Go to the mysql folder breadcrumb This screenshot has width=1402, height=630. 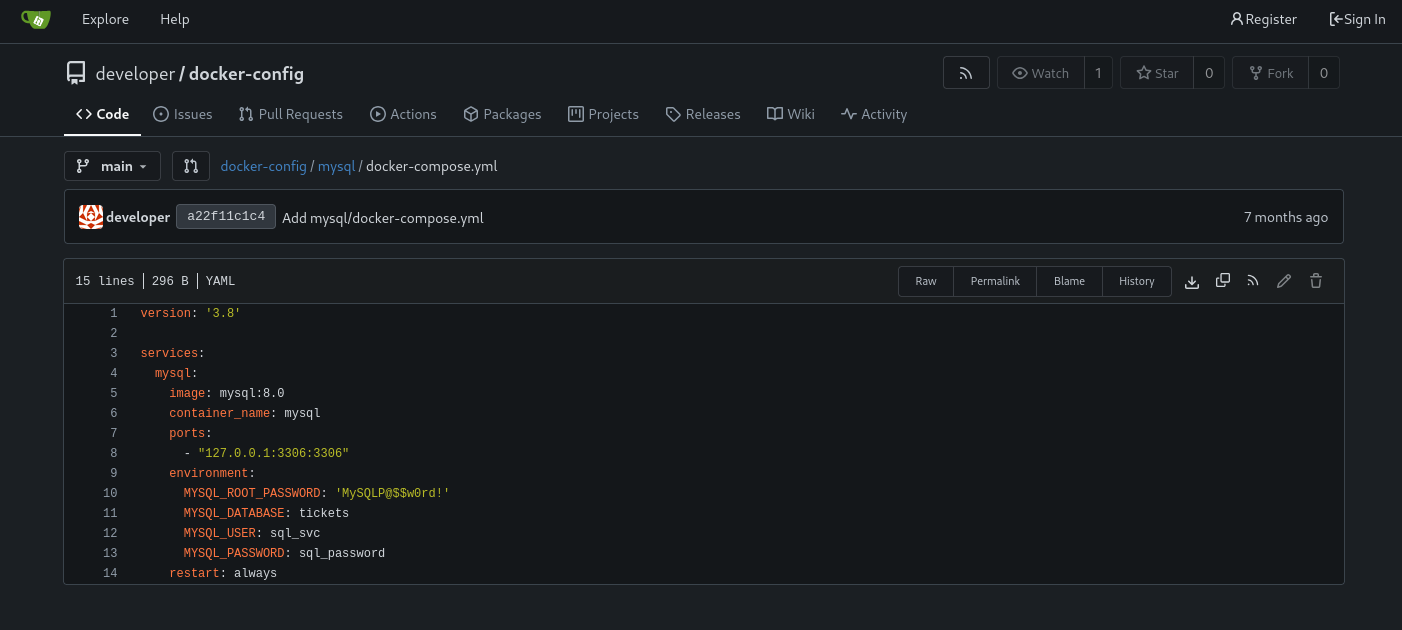click(x=336, y=166)
